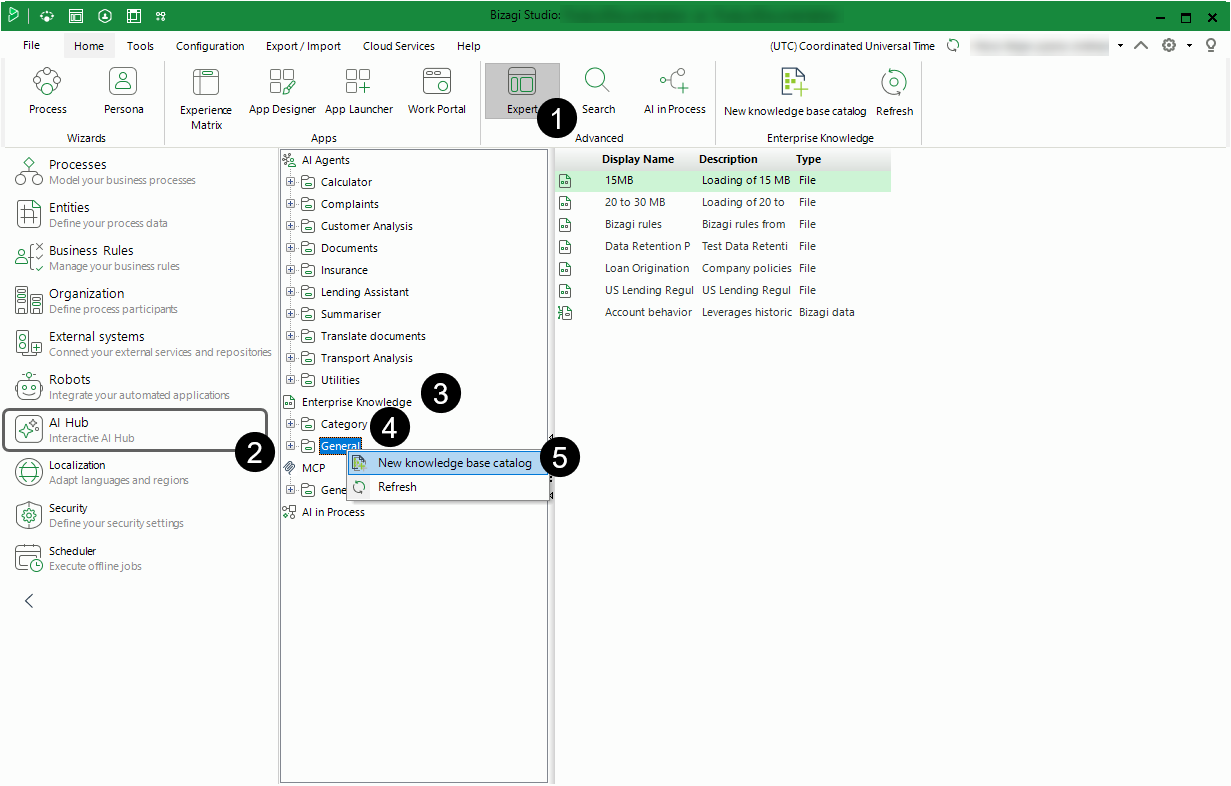Open the Business Rules module

(98, 258)
